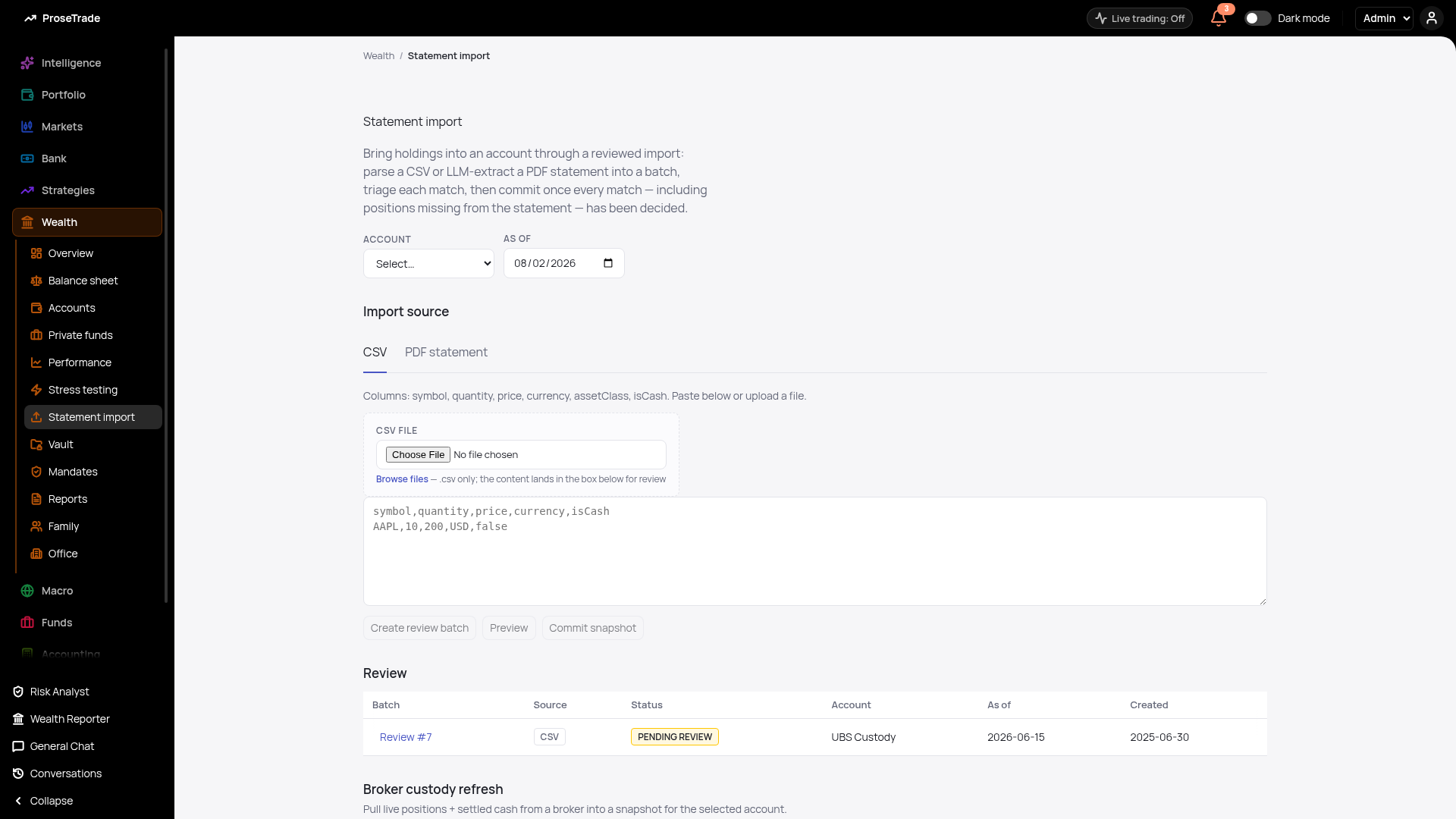Click the Office building icon
Viewport: 1456px width, 819px height.
tap(36, 554)
